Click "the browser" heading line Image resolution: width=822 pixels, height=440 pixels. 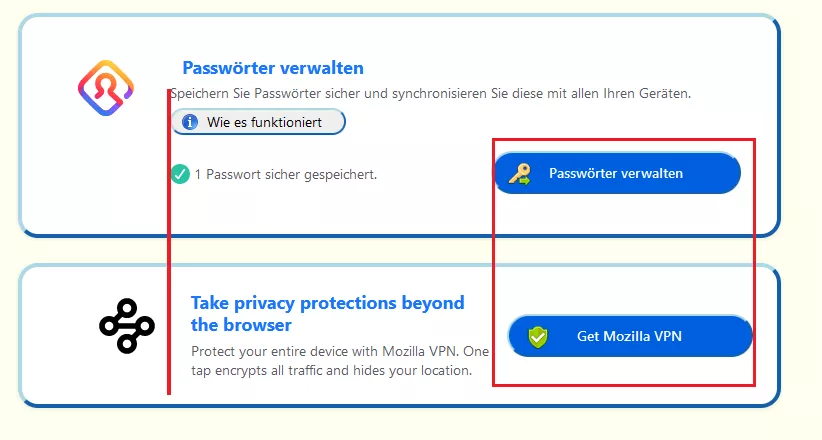click(x=241, y=325)
